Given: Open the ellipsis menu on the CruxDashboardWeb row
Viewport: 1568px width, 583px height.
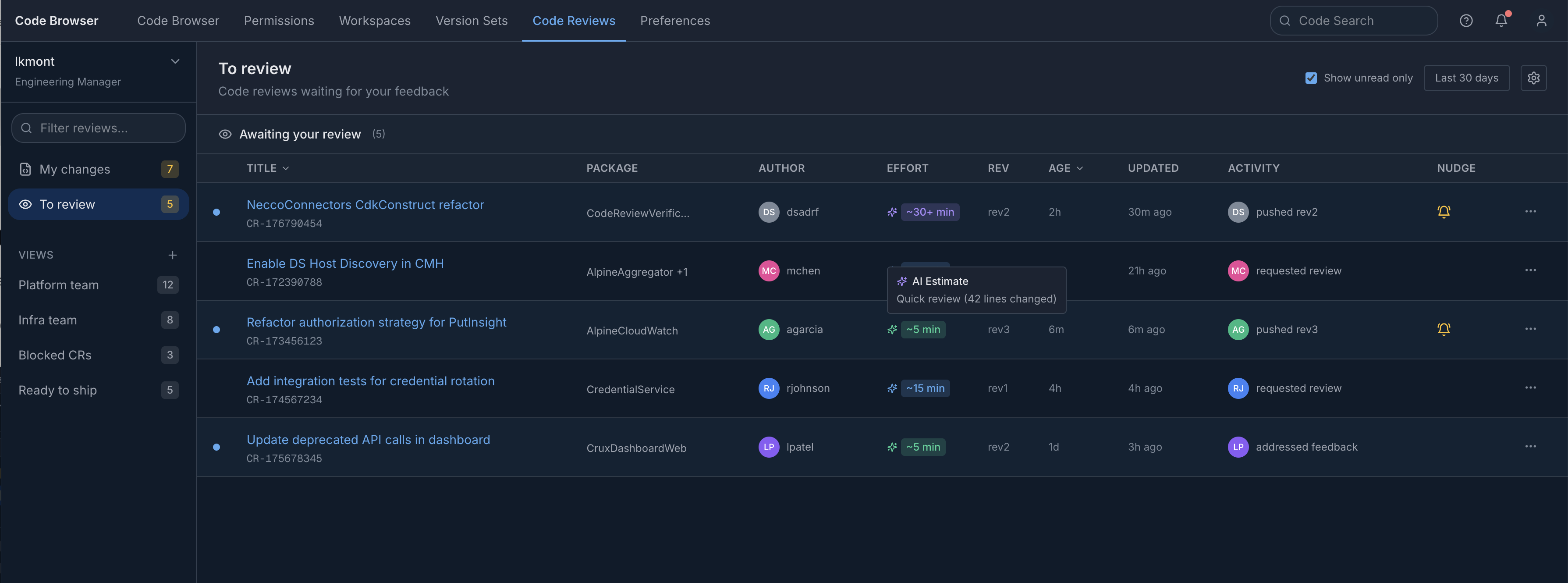Looking at the screenshot, I should 1532,447.
